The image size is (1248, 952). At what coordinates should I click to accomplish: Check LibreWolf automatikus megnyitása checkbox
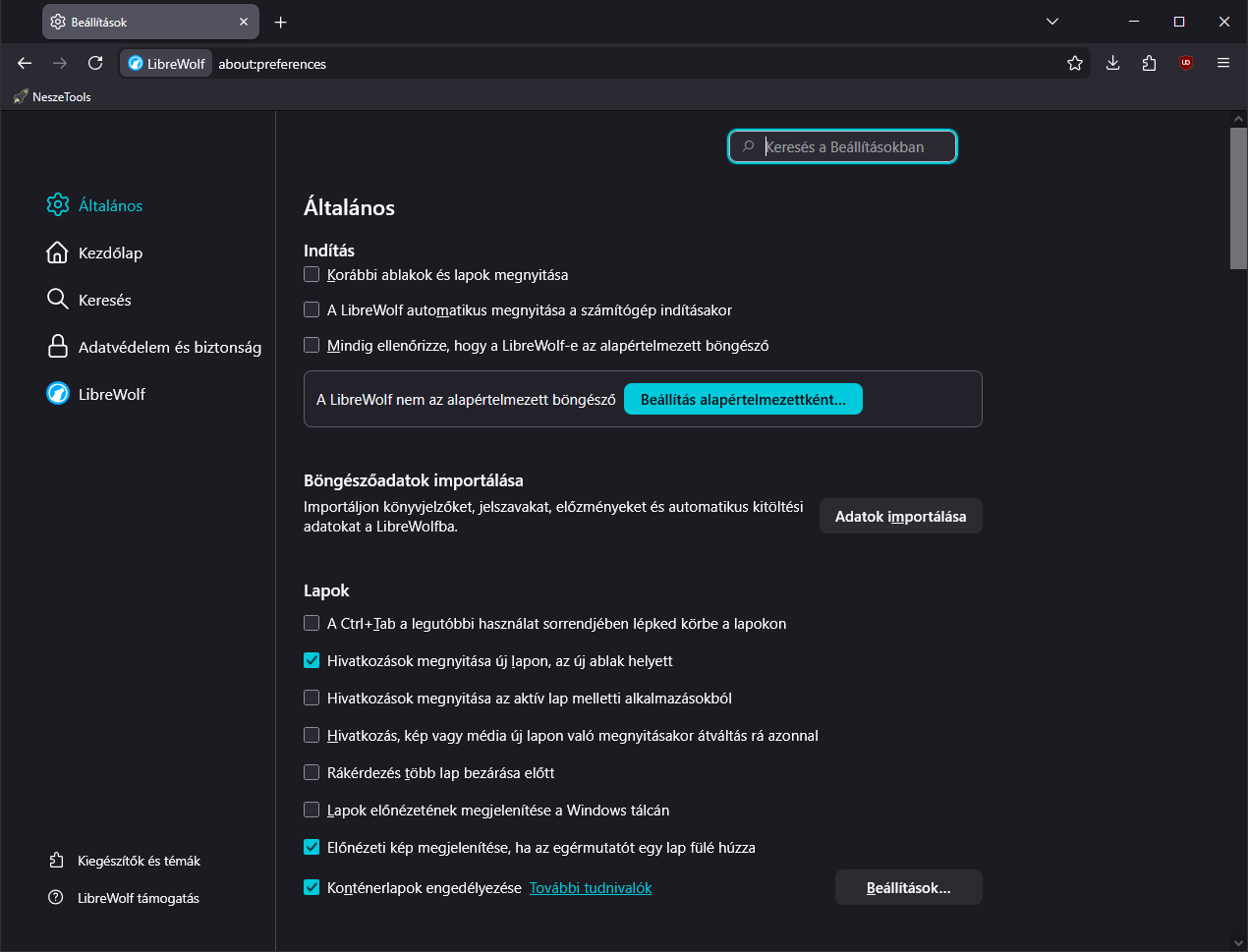[312, 309]
